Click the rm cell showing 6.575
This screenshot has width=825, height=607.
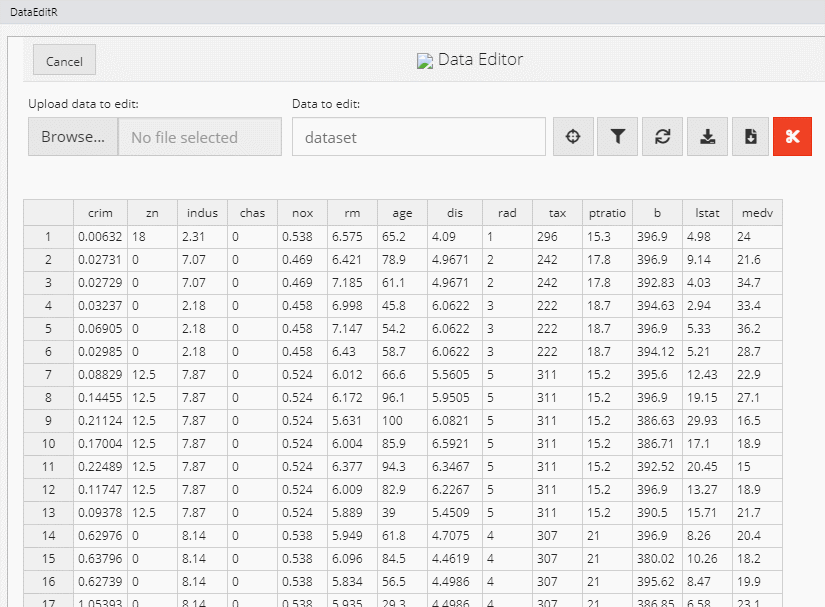352,237
